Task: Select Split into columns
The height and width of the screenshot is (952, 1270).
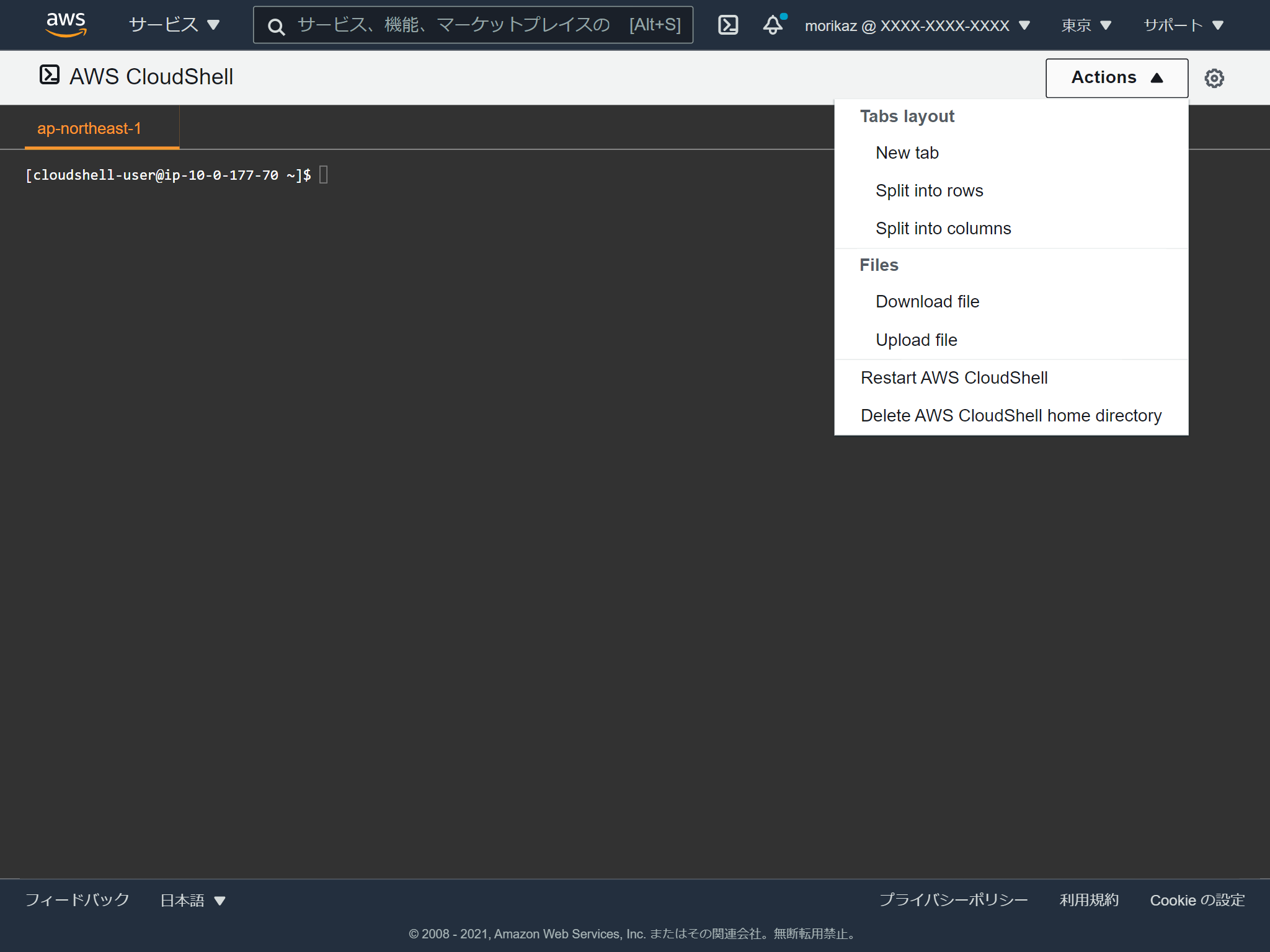Action: [943, 228]
